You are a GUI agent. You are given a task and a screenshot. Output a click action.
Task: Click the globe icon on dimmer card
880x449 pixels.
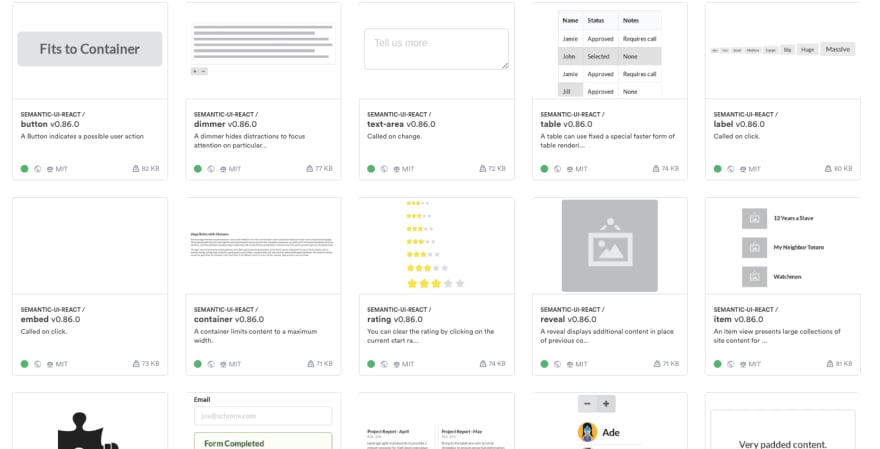[x=211, y=168]
